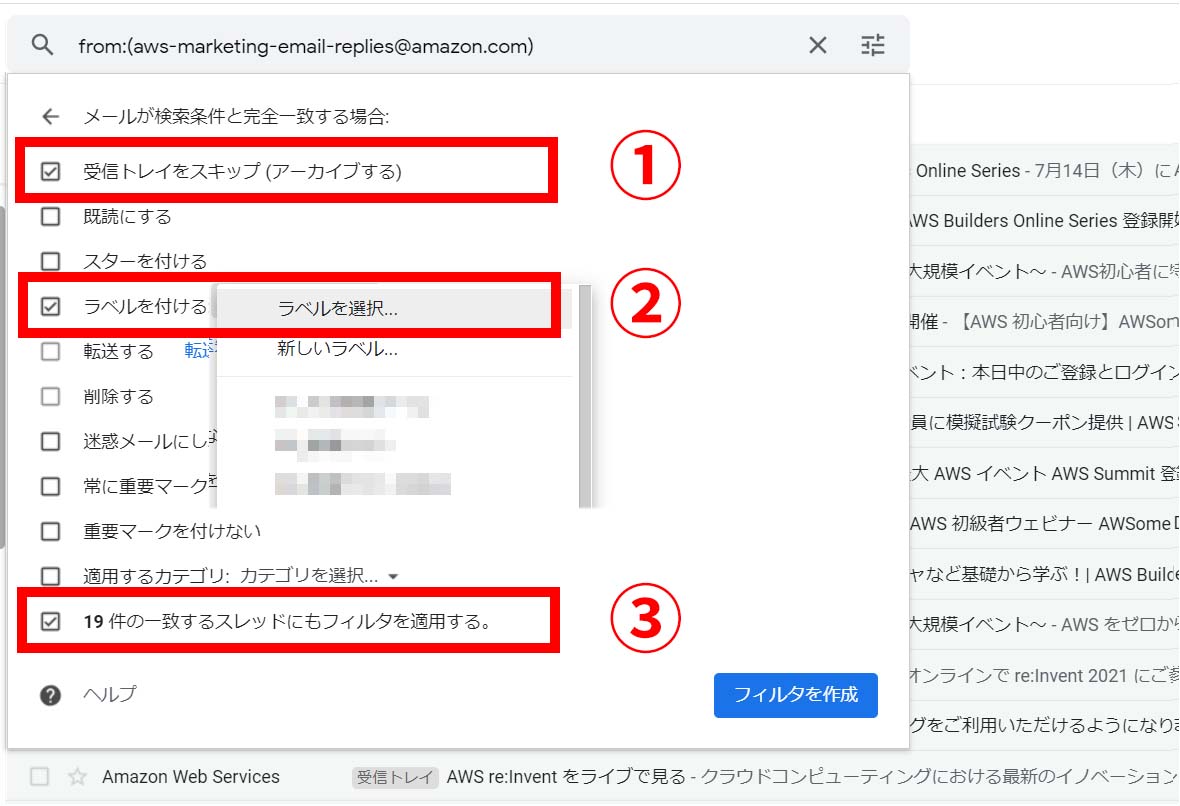Click フィルタを作成 button
Viewport: 1180px width, 806px height.
[795, 695]
